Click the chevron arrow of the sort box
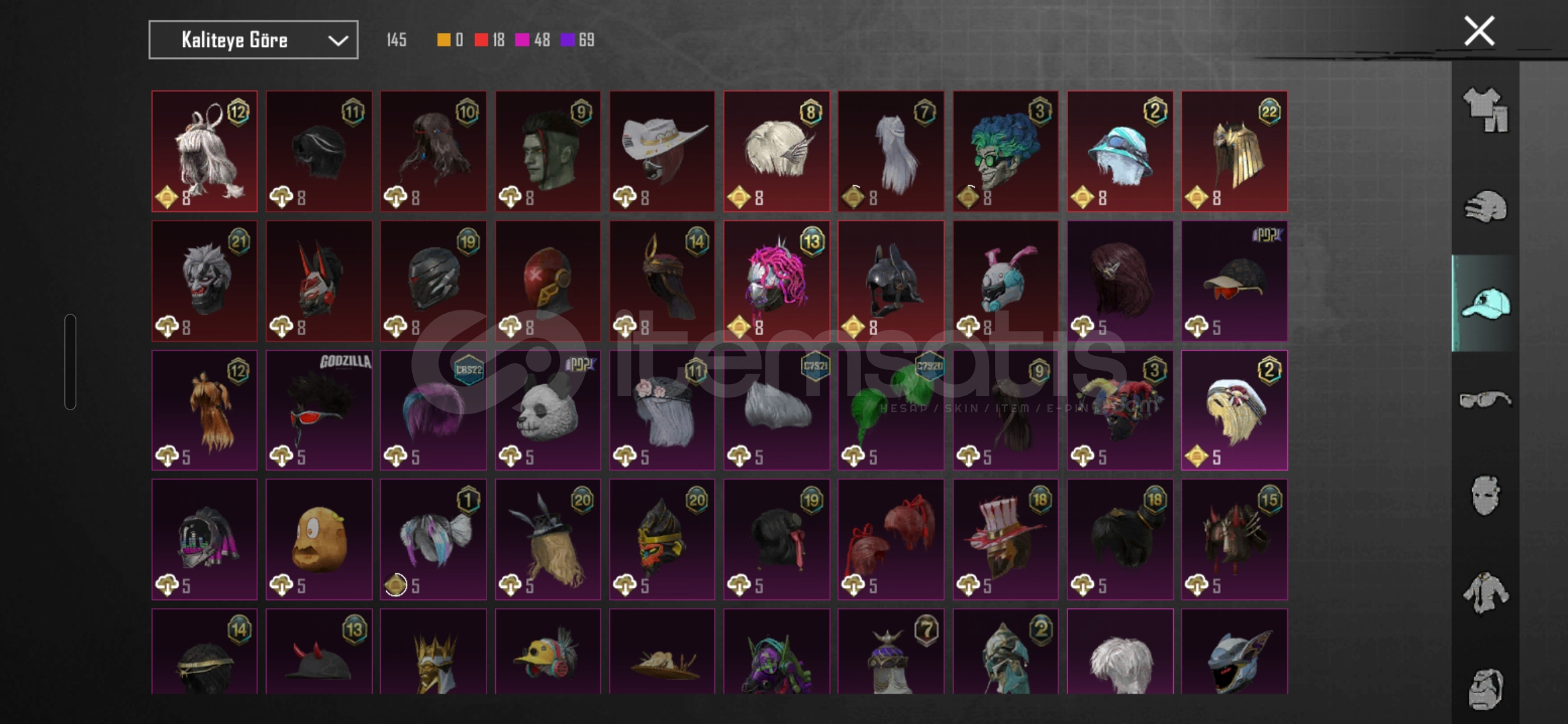1568x724 pixels. click(338, 41)
